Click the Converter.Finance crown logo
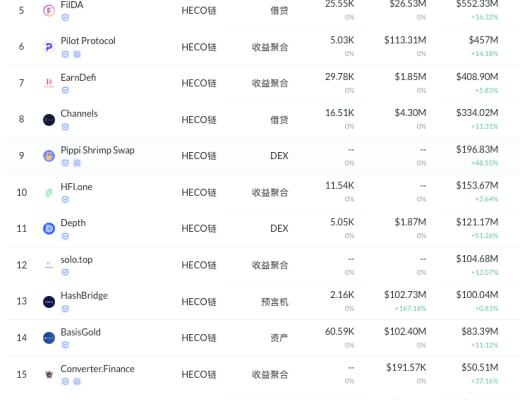Screen dimensions: 520x400 pyautogui.click(x=49, y=374)
